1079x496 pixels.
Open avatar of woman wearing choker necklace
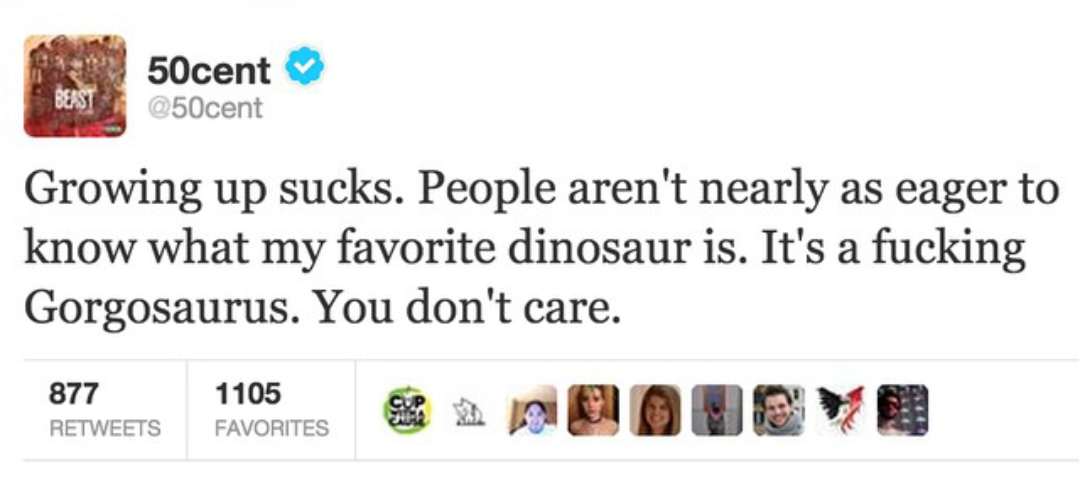coord(594,410)
